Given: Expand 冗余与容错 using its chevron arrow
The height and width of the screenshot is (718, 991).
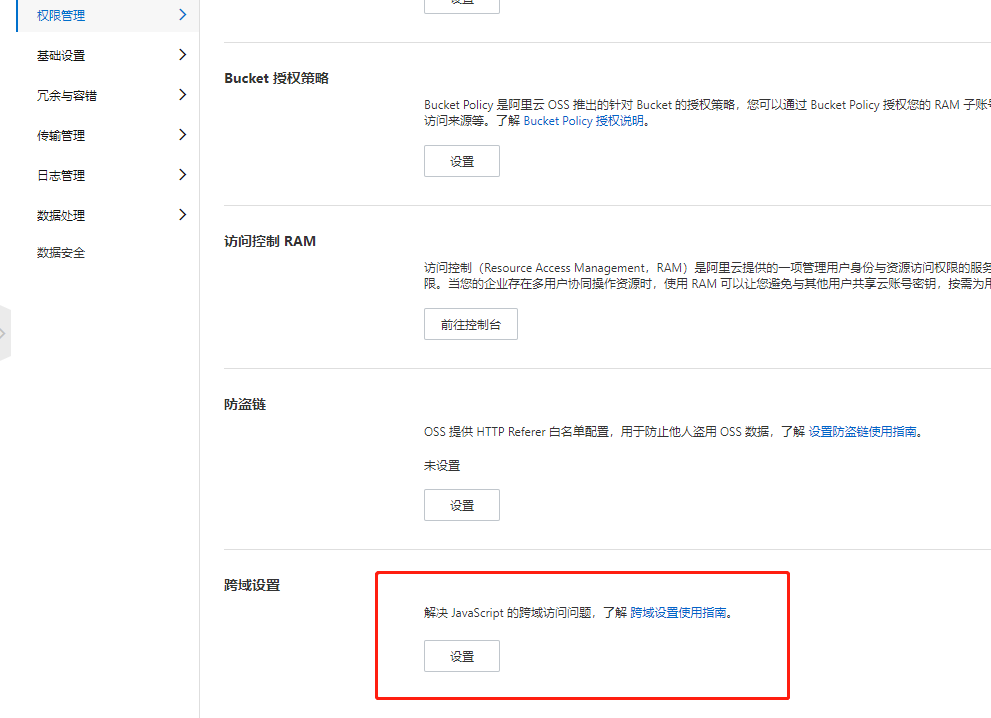Looking at the screenshot, I should (182, 95).
